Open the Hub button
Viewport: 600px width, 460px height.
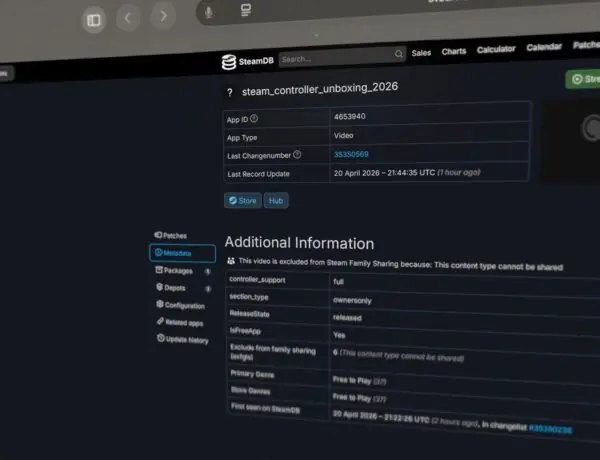point(276,201)
